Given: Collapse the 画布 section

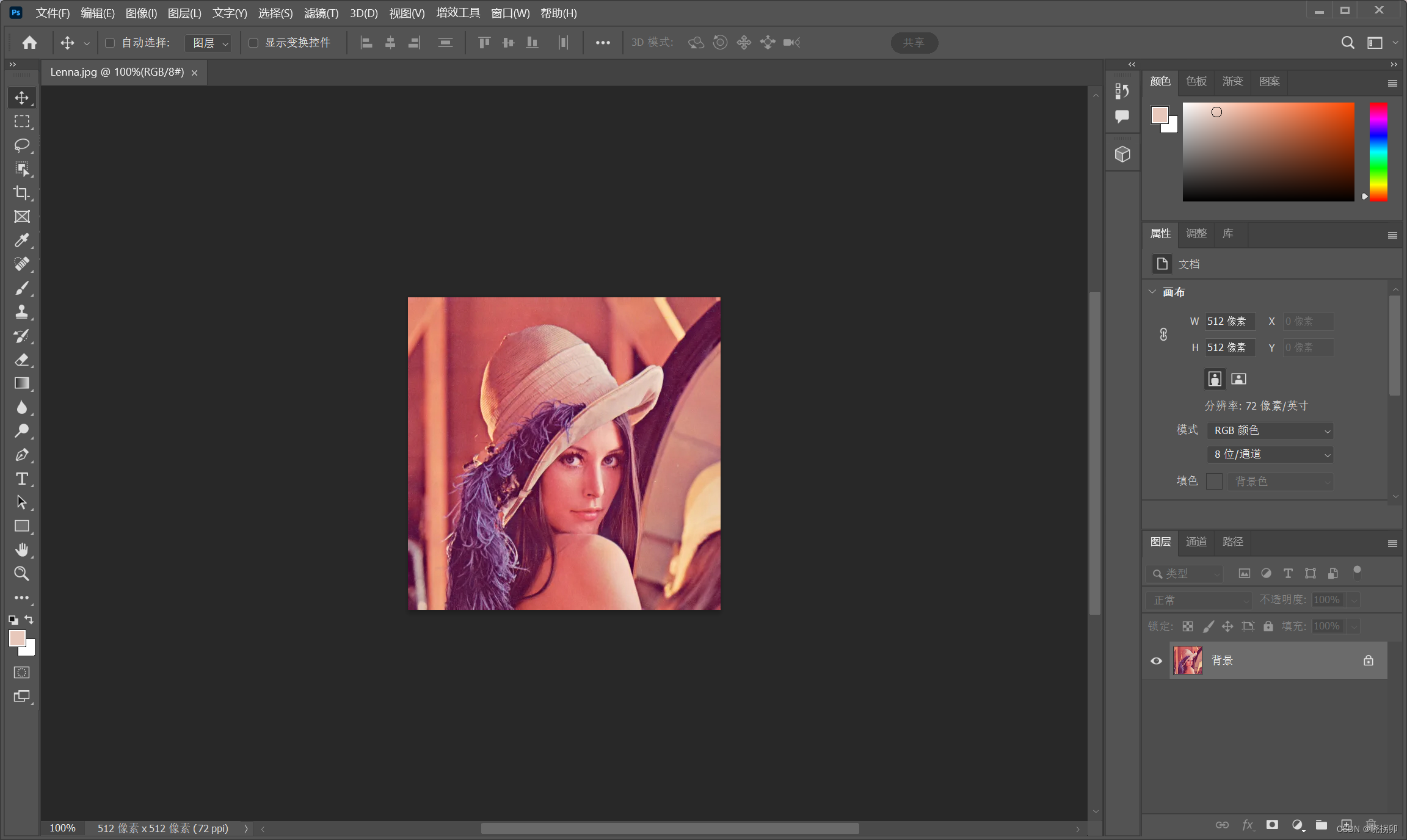Looking at the screenshot, I should [x=1152, y=292].
